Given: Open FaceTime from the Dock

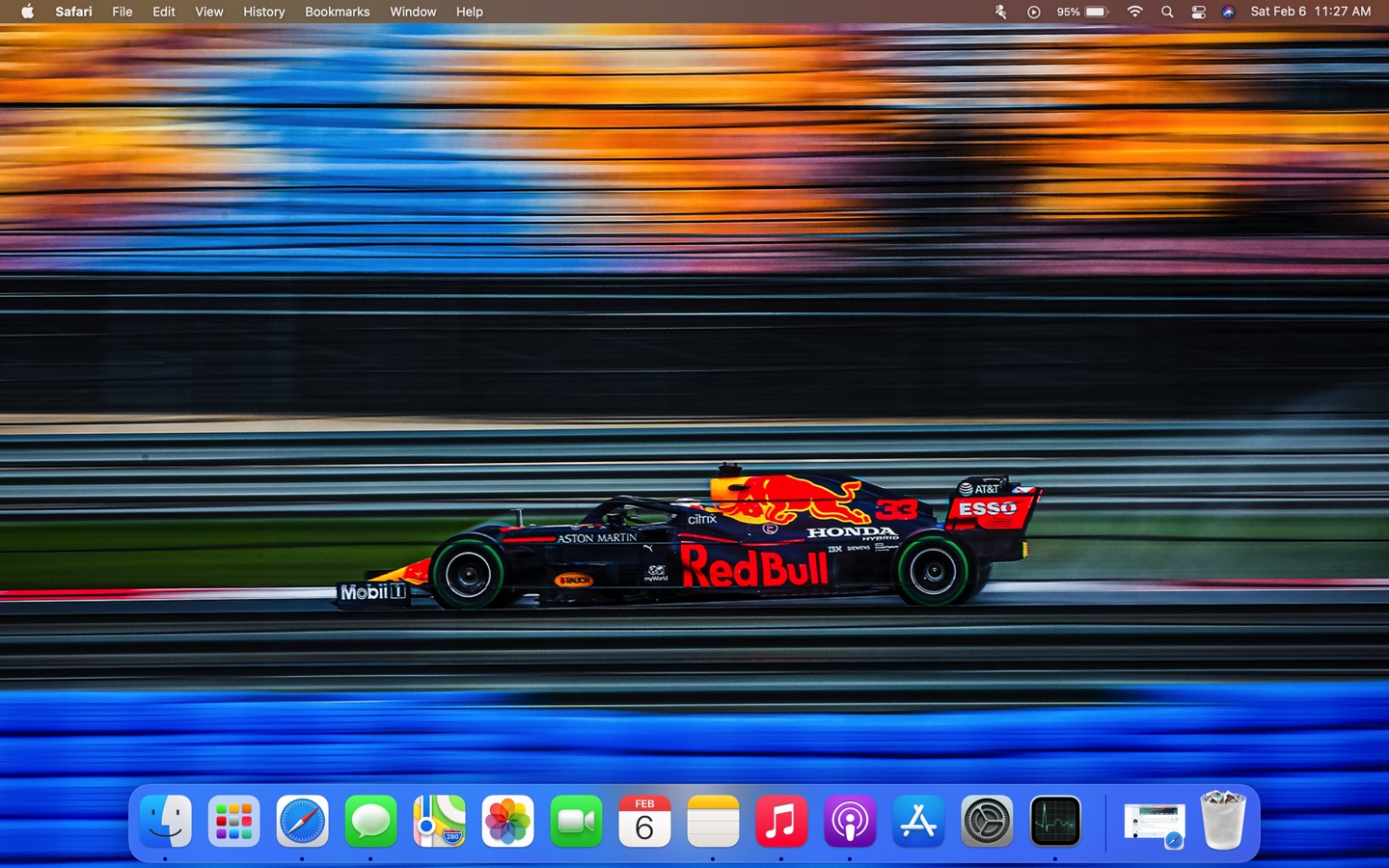Looking at the screenshot, I should coord(576,822).
